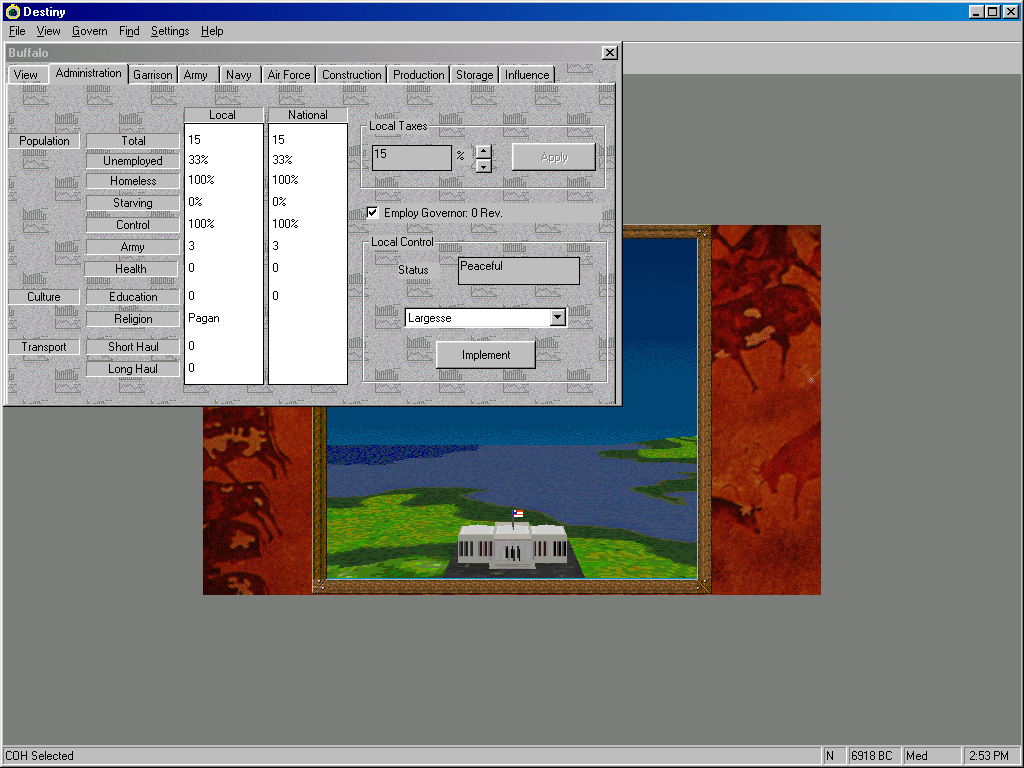Click the Education button

(x=133, y=296)
